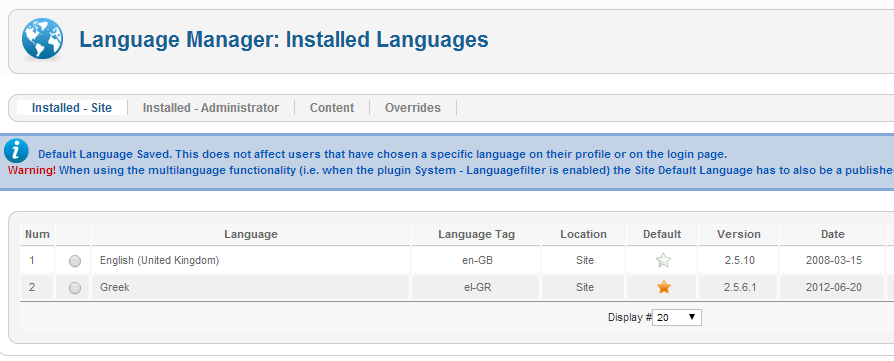This screenshot has width=894, height=361.
Task: Go to the Content tab
Action: (332, 108)
